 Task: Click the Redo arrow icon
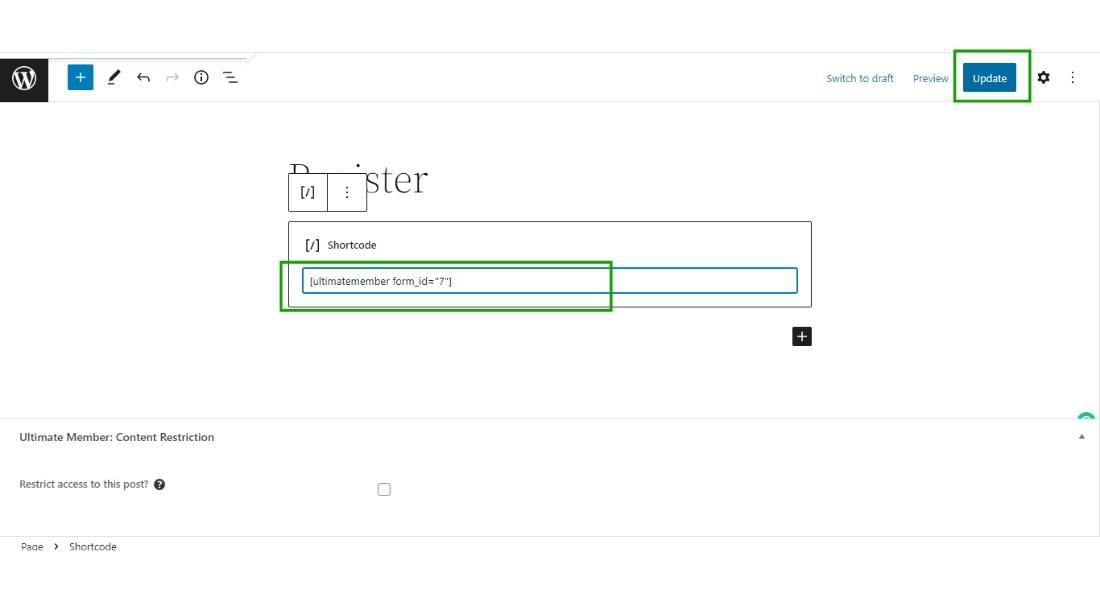172,77
